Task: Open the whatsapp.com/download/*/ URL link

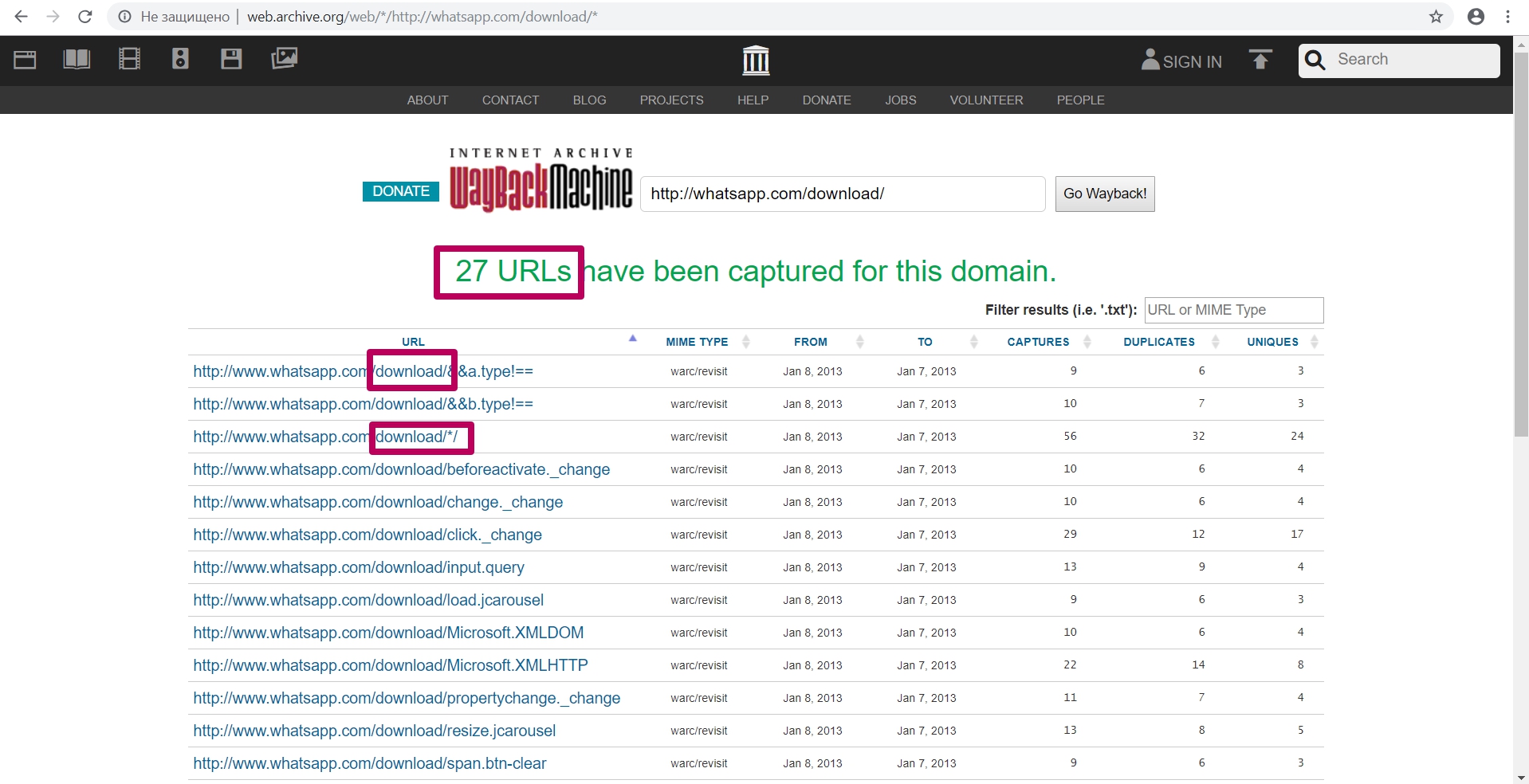Action: [x=325, y=437]
